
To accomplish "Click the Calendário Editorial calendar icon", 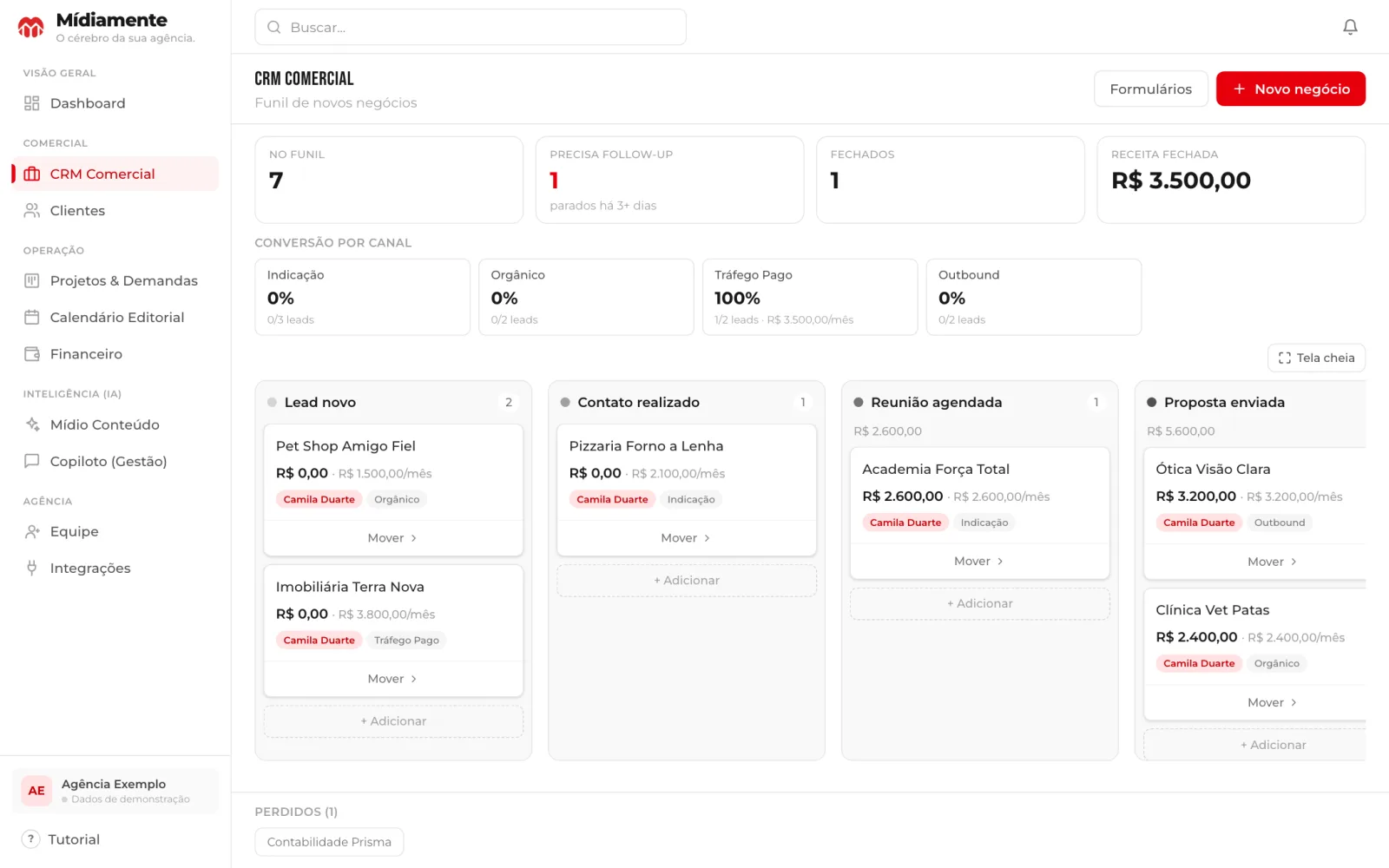I will pos(32,317).
